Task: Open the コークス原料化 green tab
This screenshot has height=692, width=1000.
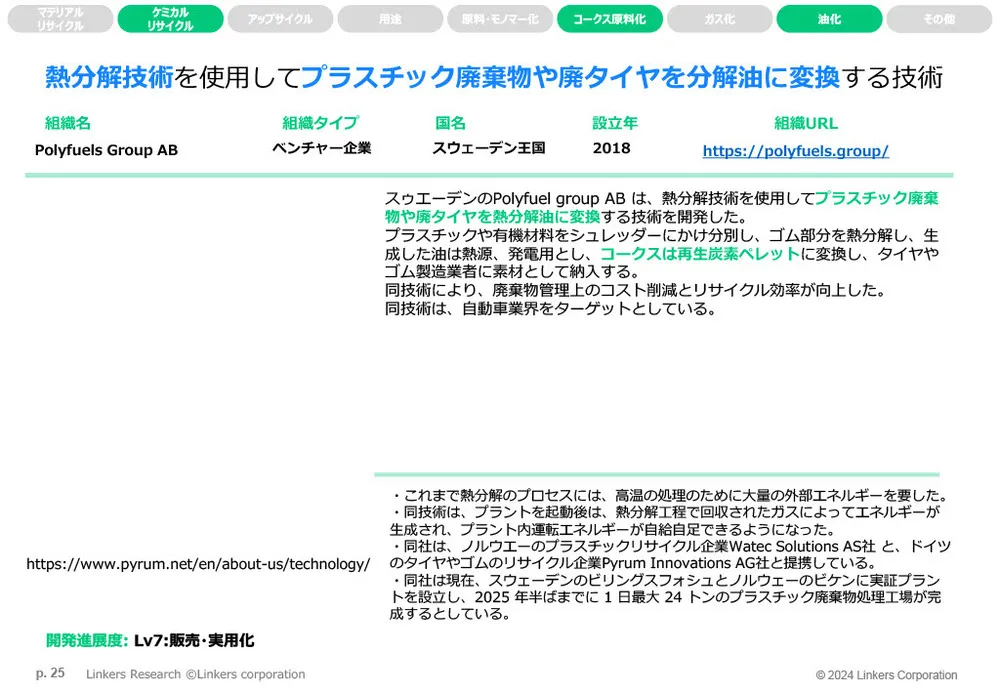Action: coord(610,18)
